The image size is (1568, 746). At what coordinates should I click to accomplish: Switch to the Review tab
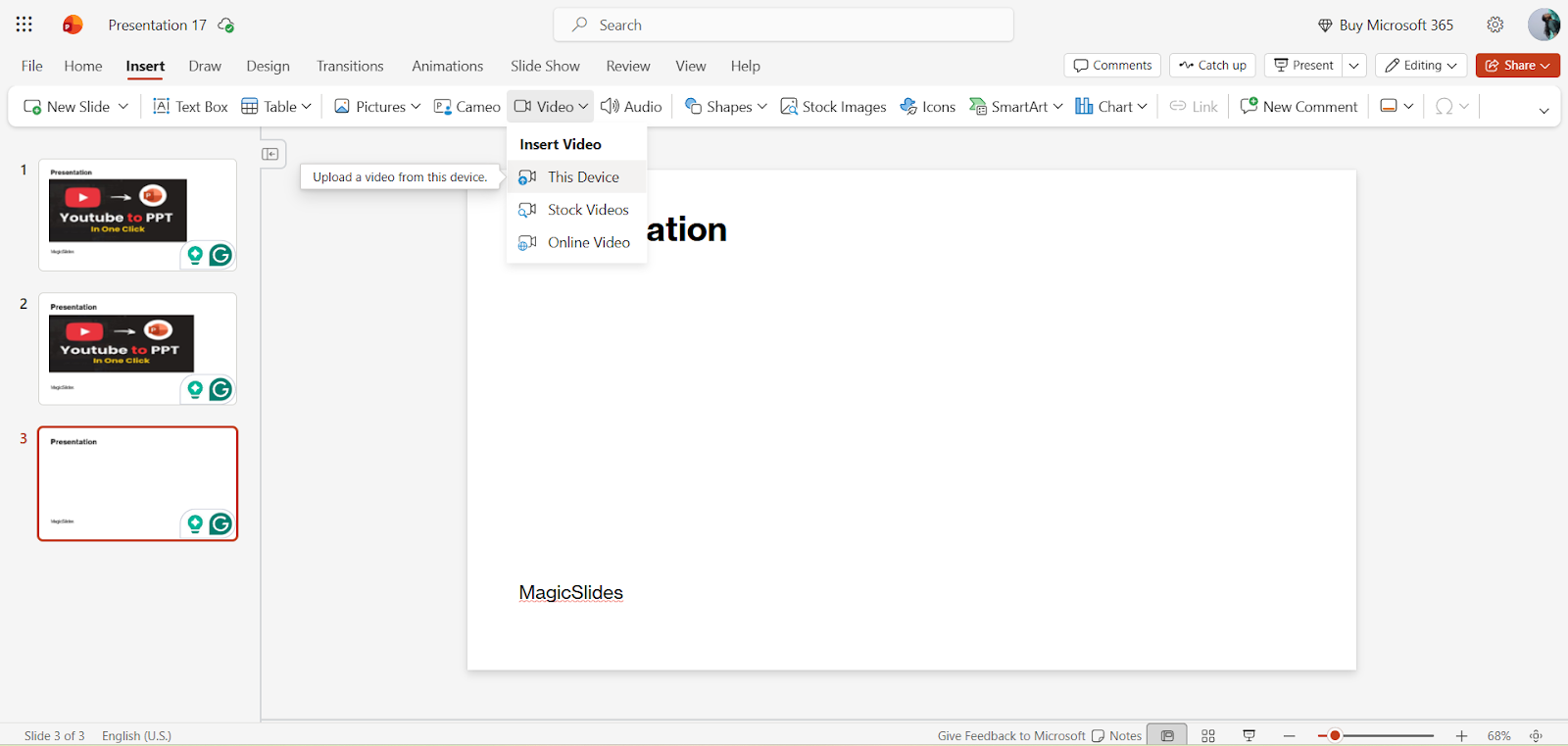(x=628, y=66)
